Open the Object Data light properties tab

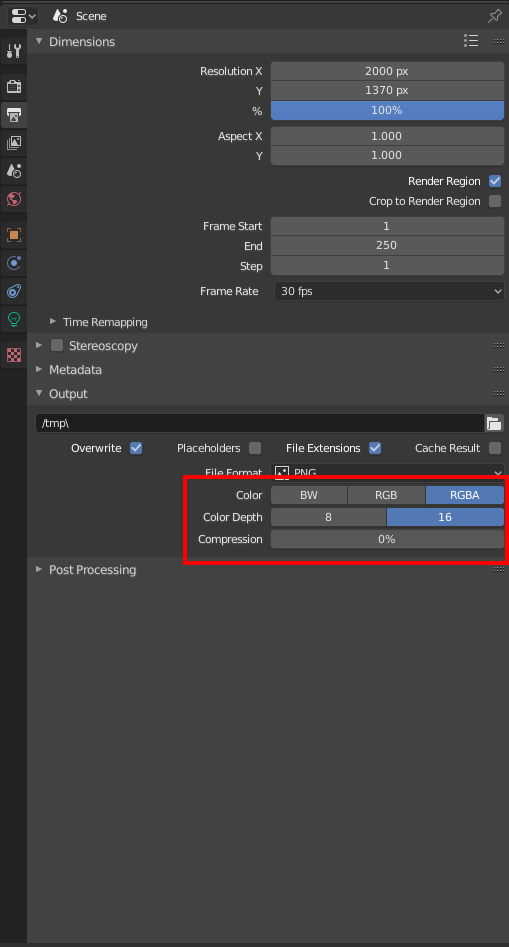click(x=14, y=319)
